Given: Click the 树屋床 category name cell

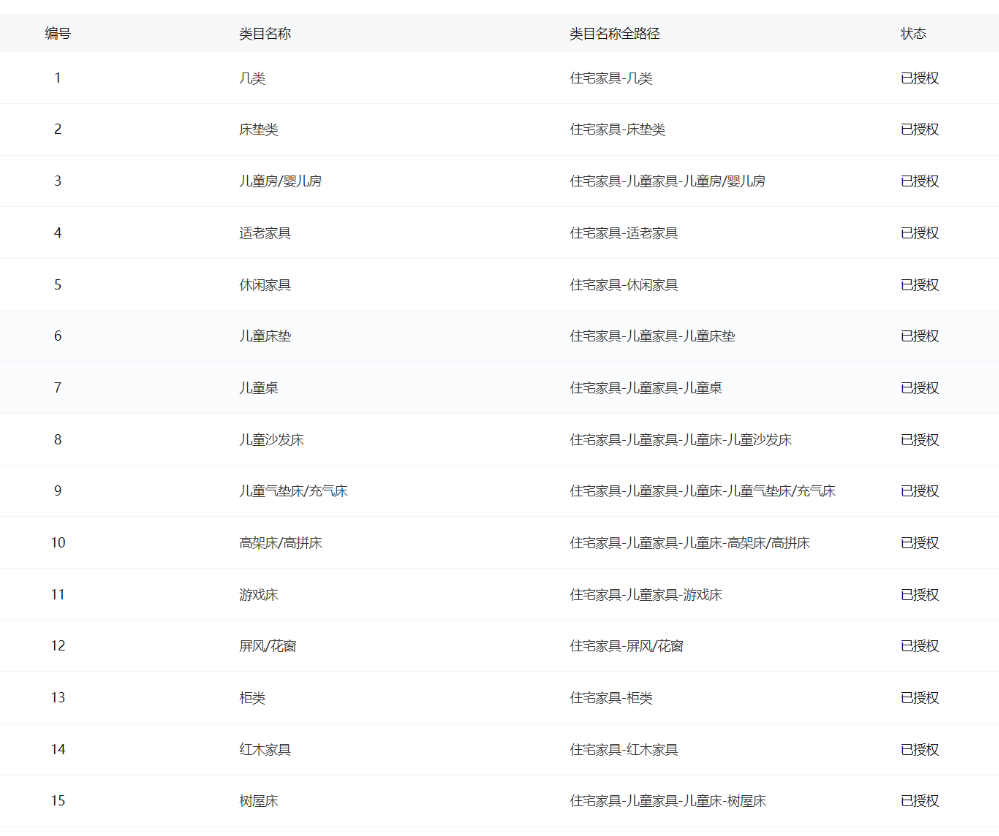Looking at the screenshot, I should pos(258,801).
